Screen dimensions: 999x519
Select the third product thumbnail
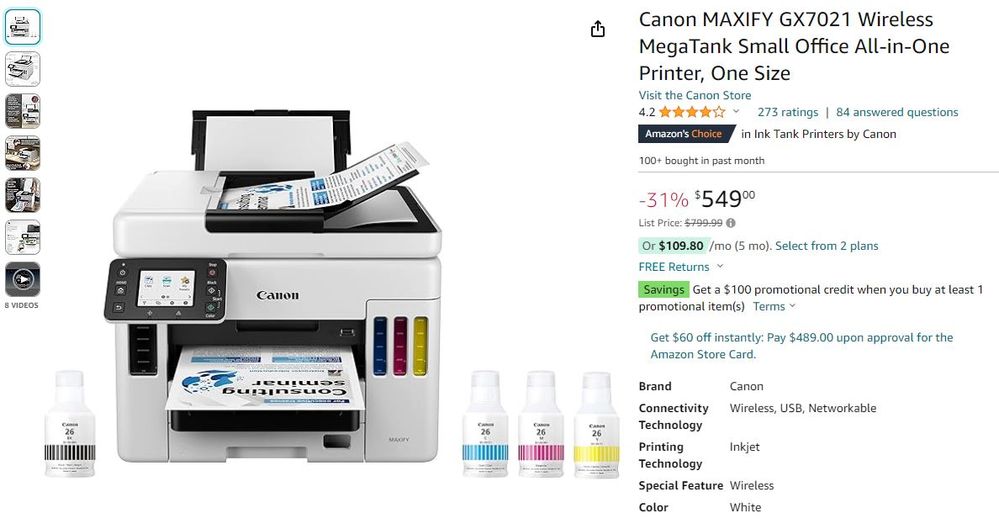click(x=22, y=111)
